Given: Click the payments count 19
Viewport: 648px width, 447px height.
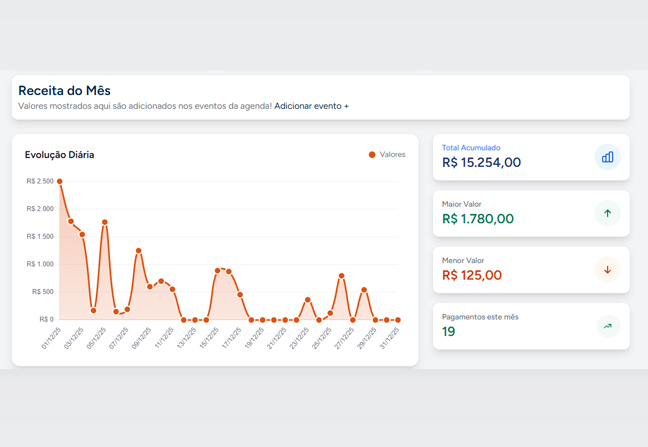Looking at the screenshot, I should click(x=449, y=332).
